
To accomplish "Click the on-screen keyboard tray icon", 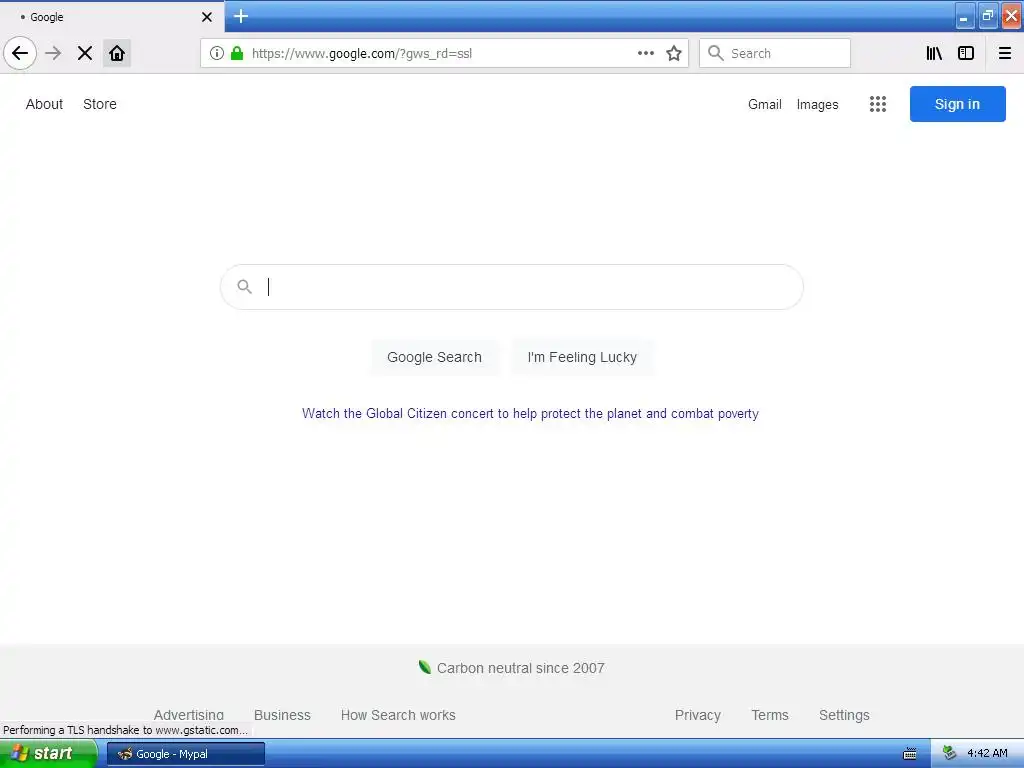I will tap(910, 754).
